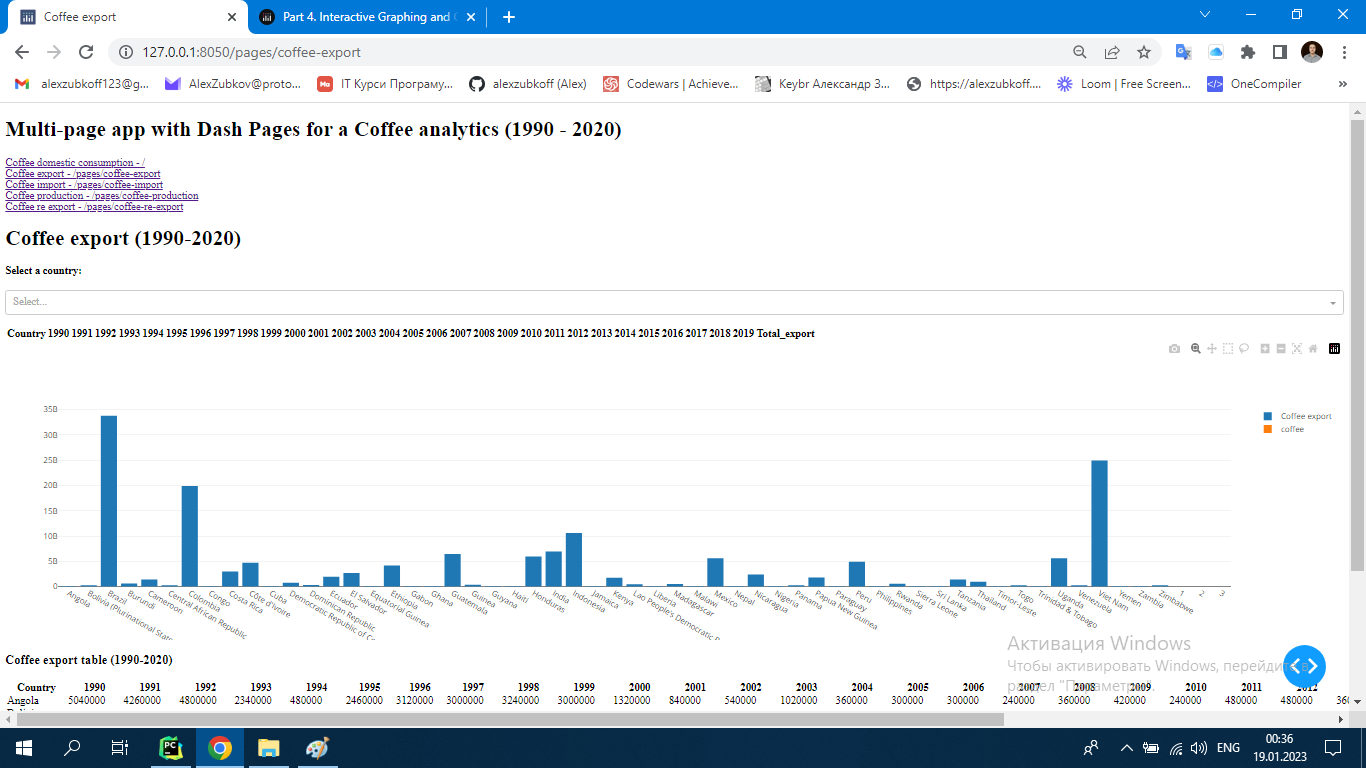The image size is (1366, 768).
Task: Open the Codewars bookmark
Action: pos(672,84)
